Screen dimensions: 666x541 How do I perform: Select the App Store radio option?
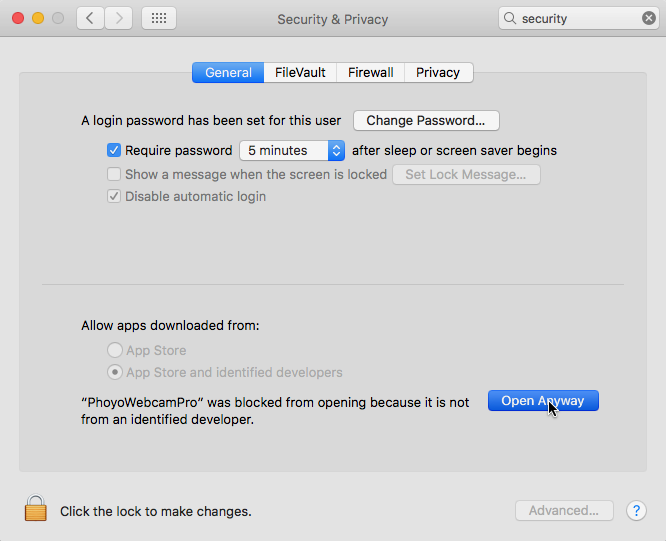[115, 350]
